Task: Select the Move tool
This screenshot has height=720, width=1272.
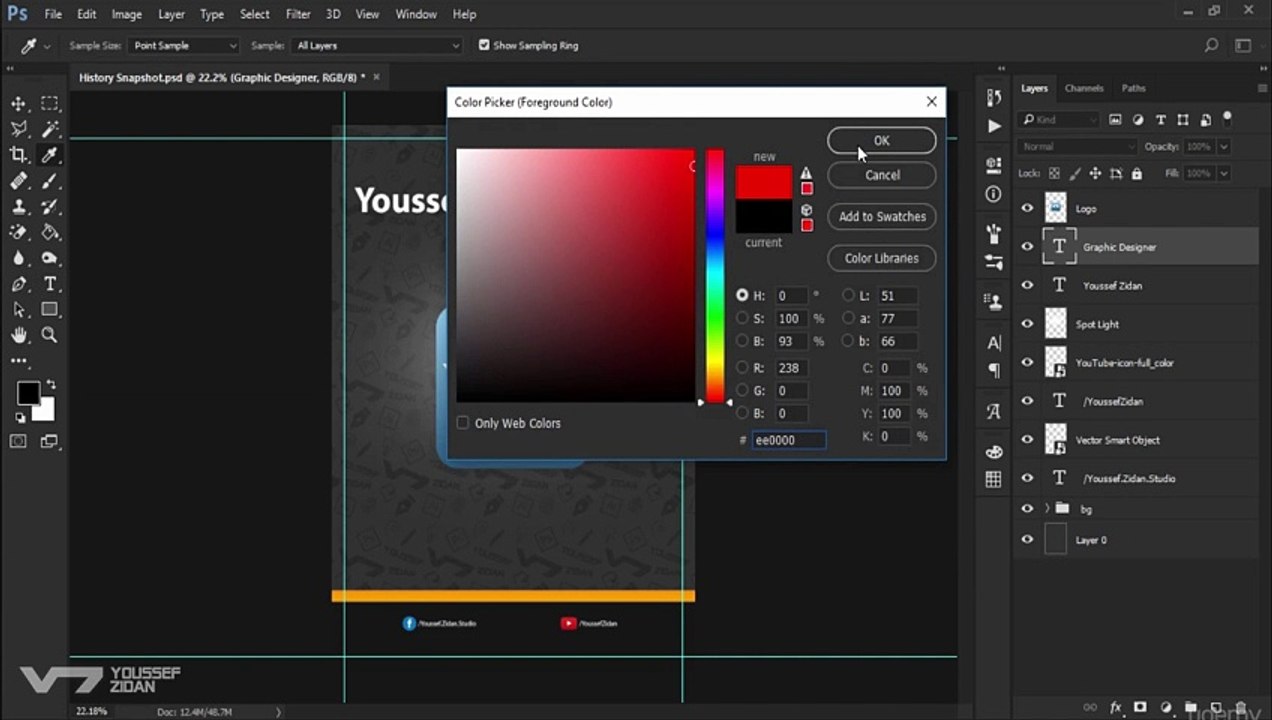Action: tap(19, 104)
